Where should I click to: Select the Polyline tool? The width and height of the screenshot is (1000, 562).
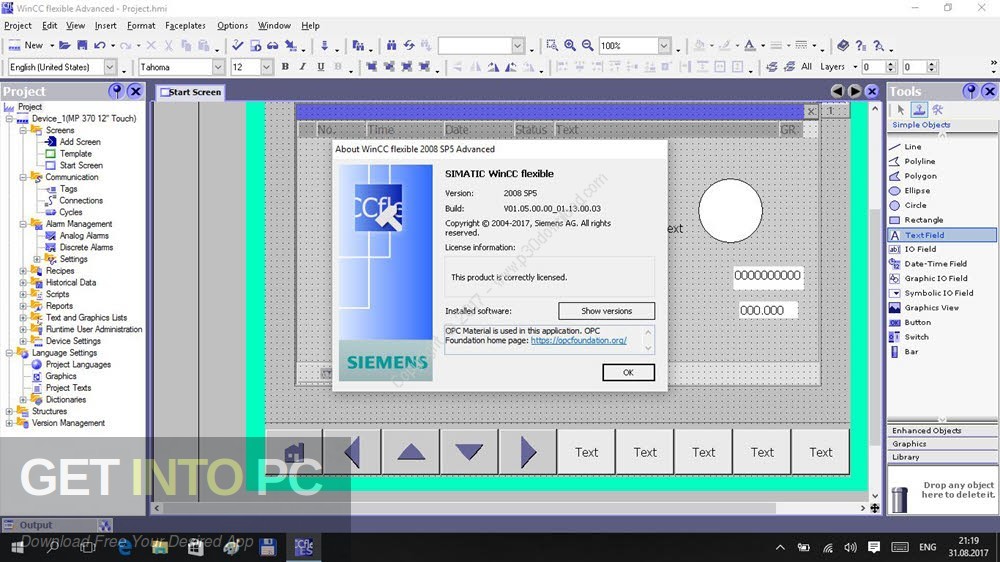coord(919,161)
